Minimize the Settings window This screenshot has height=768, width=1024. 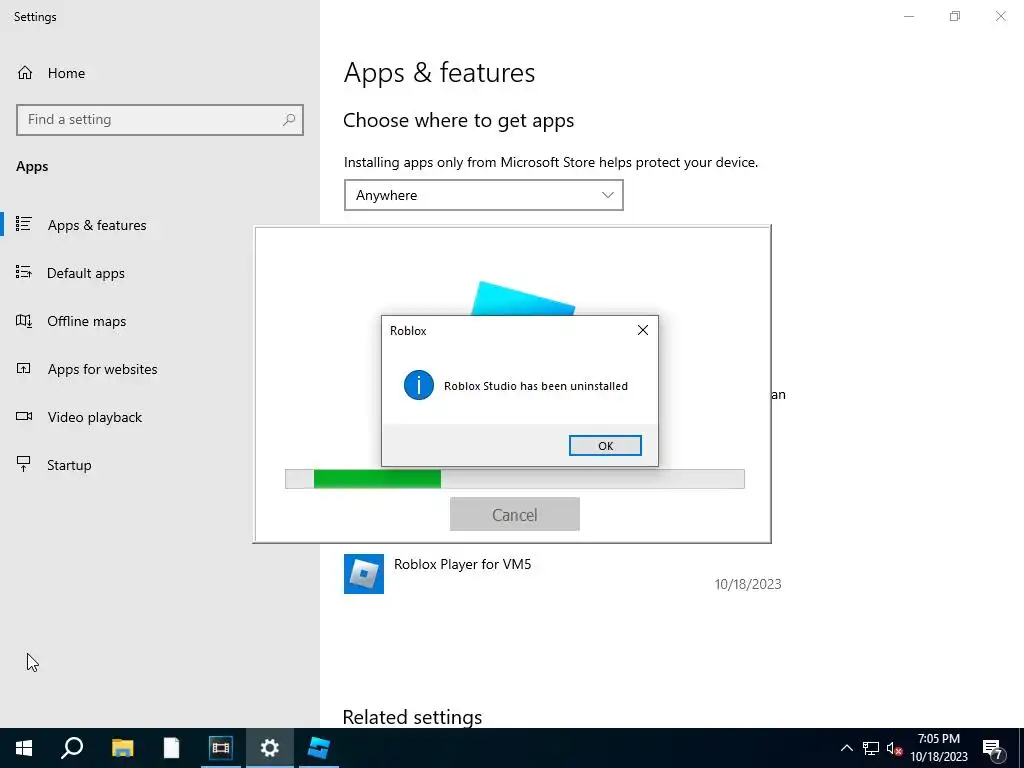click(x=909, y=16)
